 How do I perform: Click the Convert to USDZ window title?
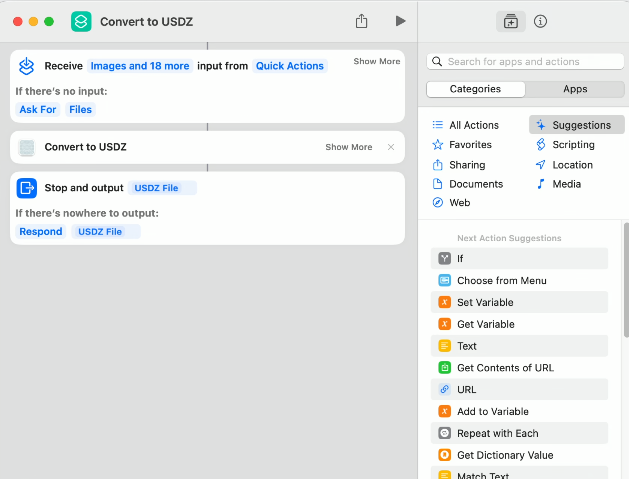click(146, 22)
